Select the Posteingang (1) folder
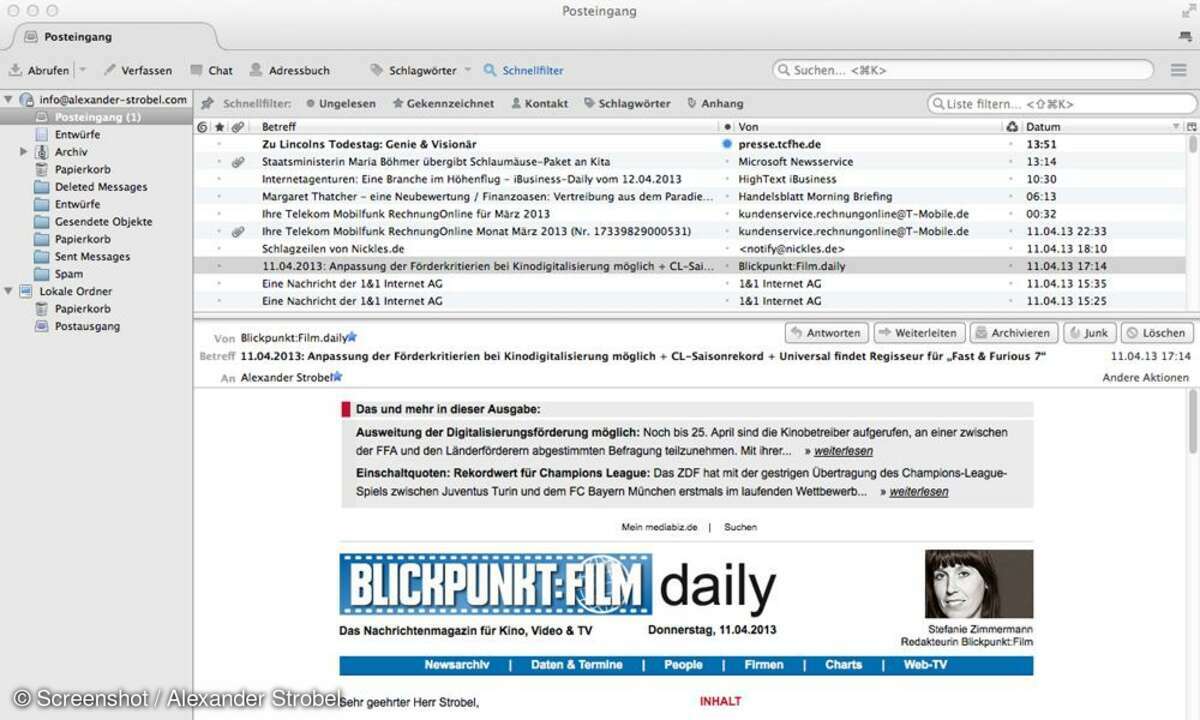The height and width of the screenshot is (720, 1200). pos(96,117)
